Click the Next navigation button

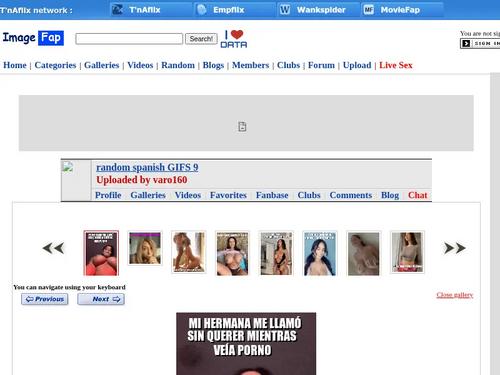(101, 299)
